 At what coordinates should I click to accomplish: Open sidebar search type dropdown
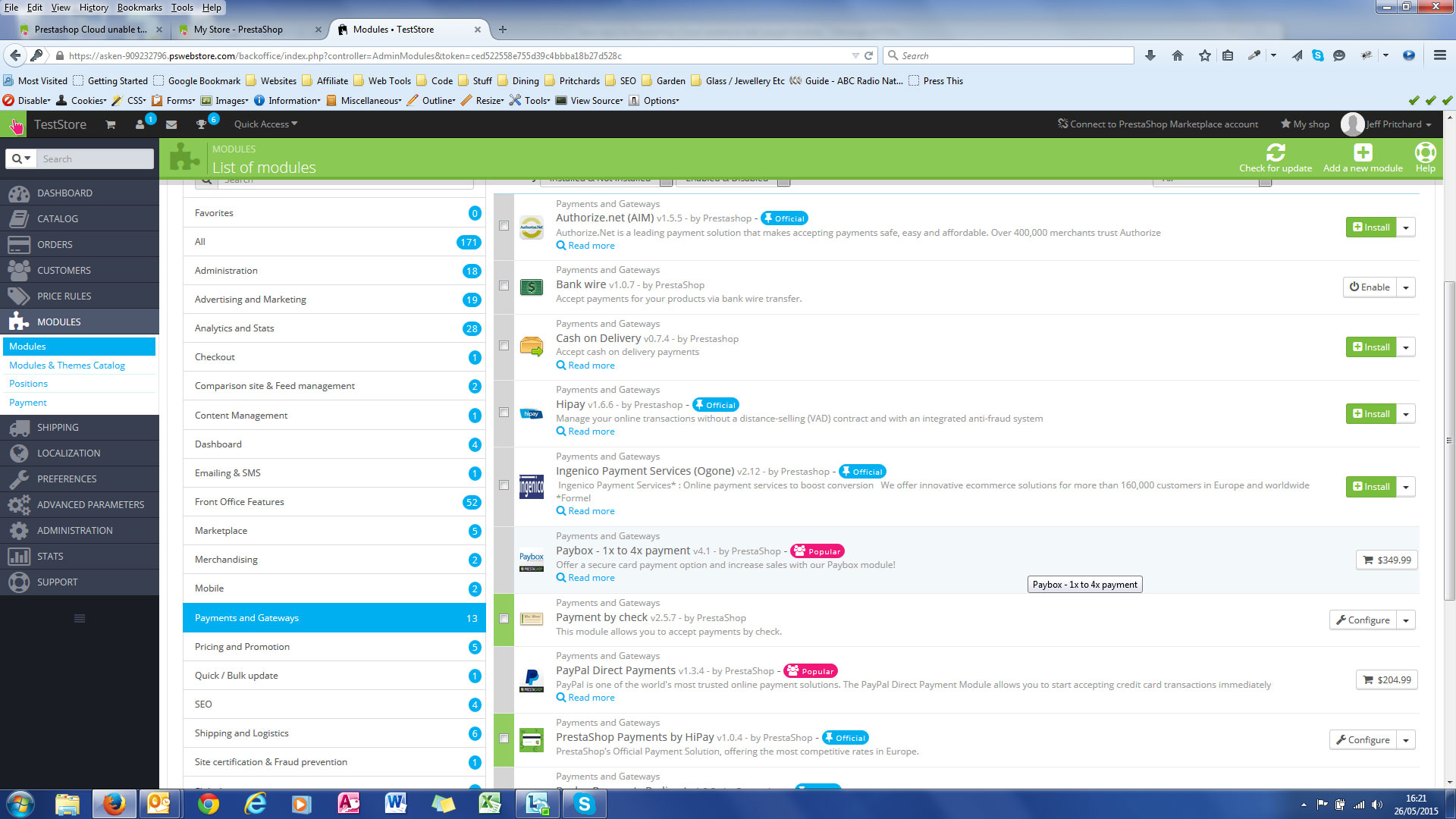click(x=21, y=158)
